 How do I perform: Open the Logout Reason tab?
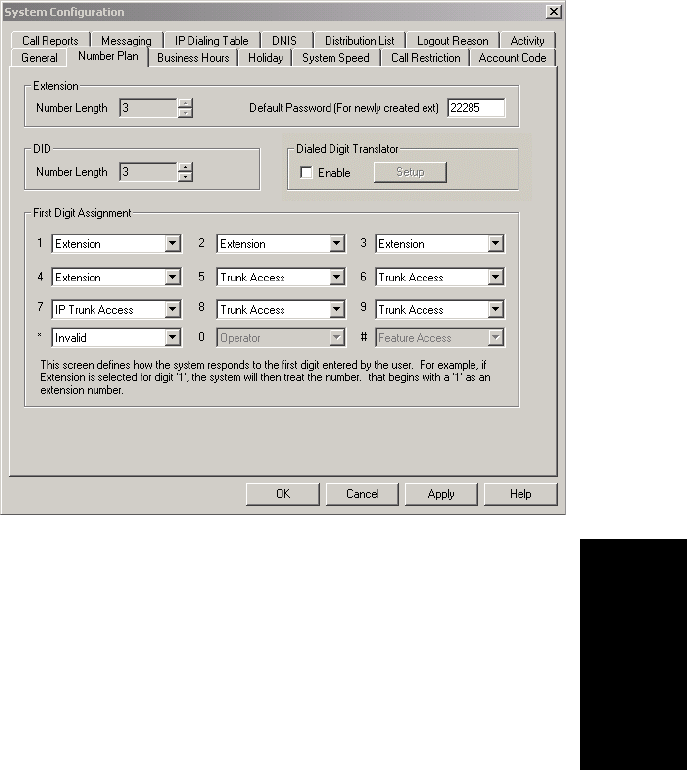tap(452, 40)
